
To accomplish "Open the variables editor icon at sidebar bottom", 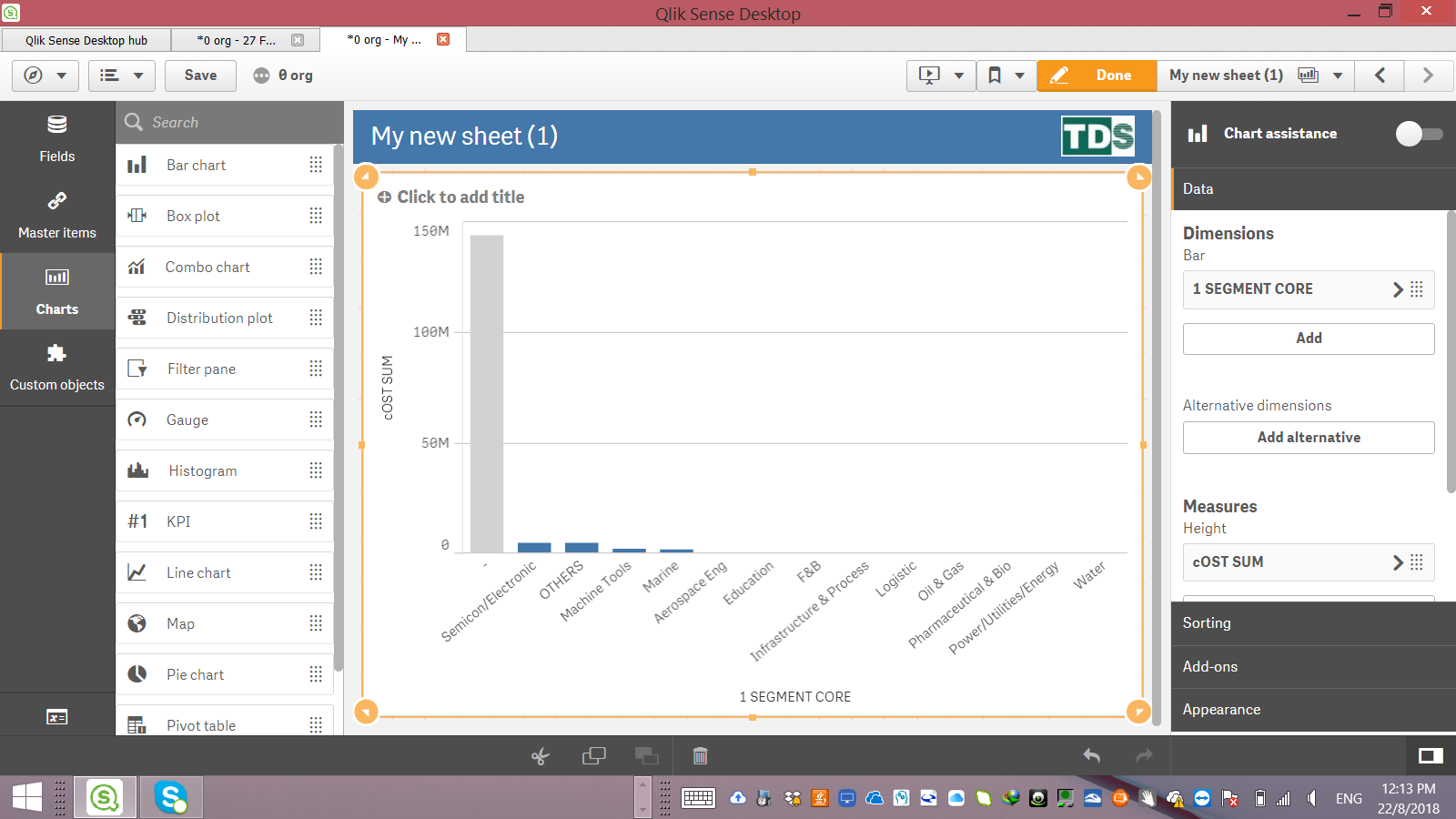I will 57,717.
